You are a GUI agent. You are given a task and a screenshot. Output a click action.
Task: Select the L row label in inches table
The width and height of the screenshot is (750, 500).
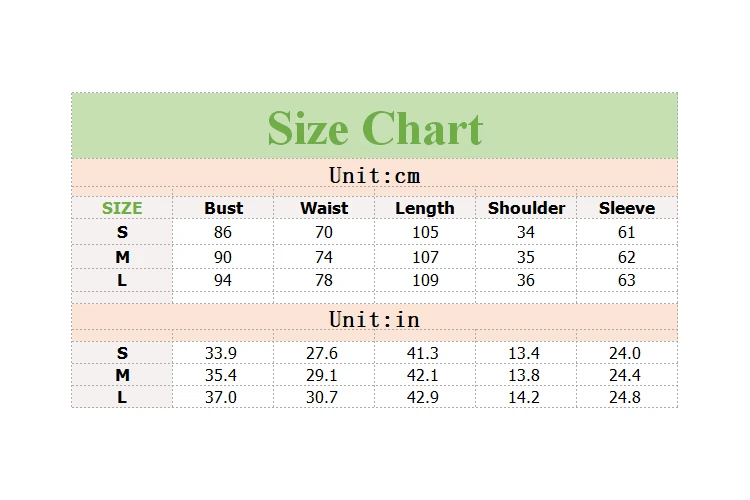click(x=122, y=397)
